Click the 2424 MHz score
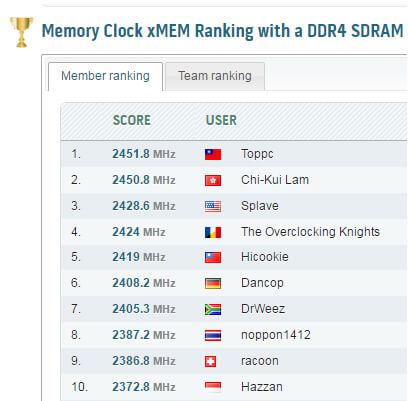Image resolution: width=408 pixels, height=401 pixels. 139,232
